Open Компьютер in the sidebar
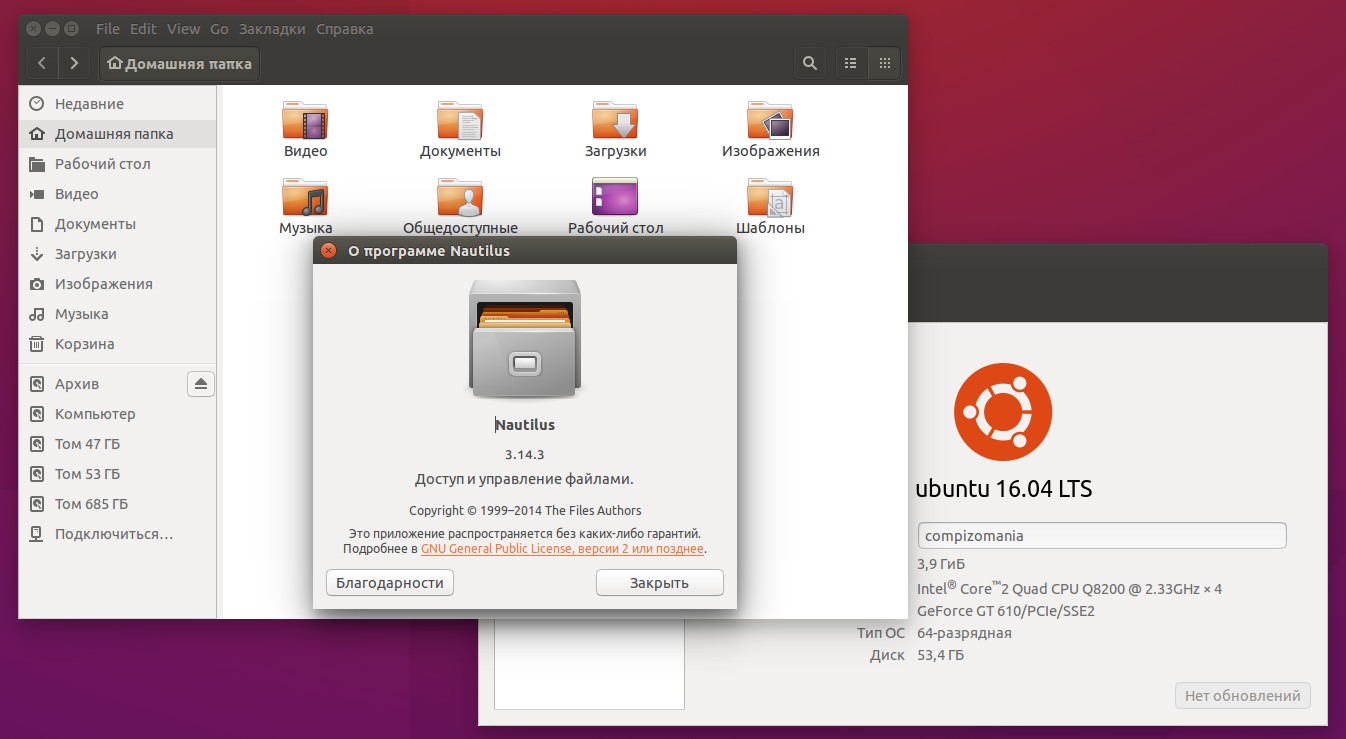This screenshot has height=739, width=1346. click(117, 414)
